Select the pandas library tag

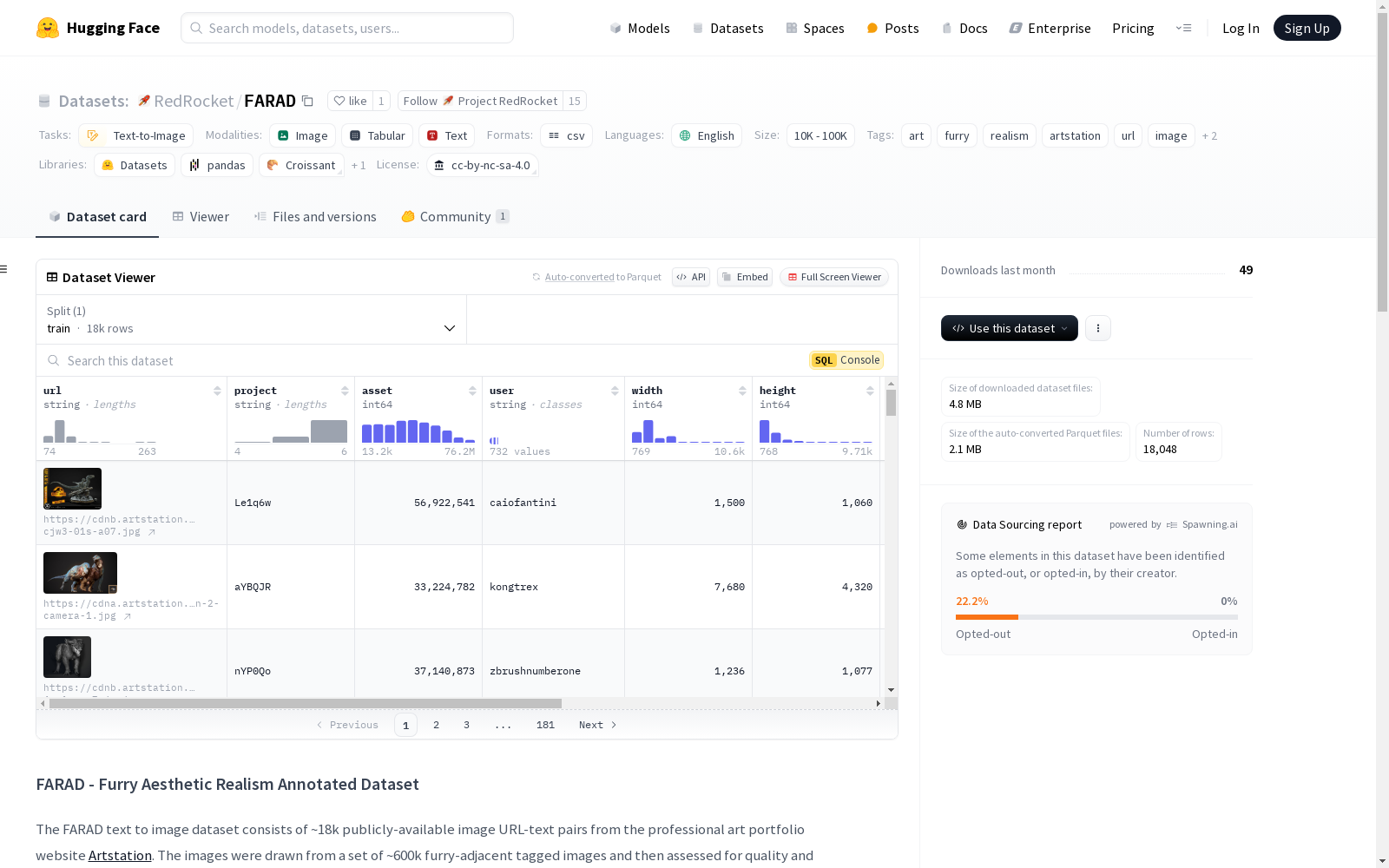[217, 165]
